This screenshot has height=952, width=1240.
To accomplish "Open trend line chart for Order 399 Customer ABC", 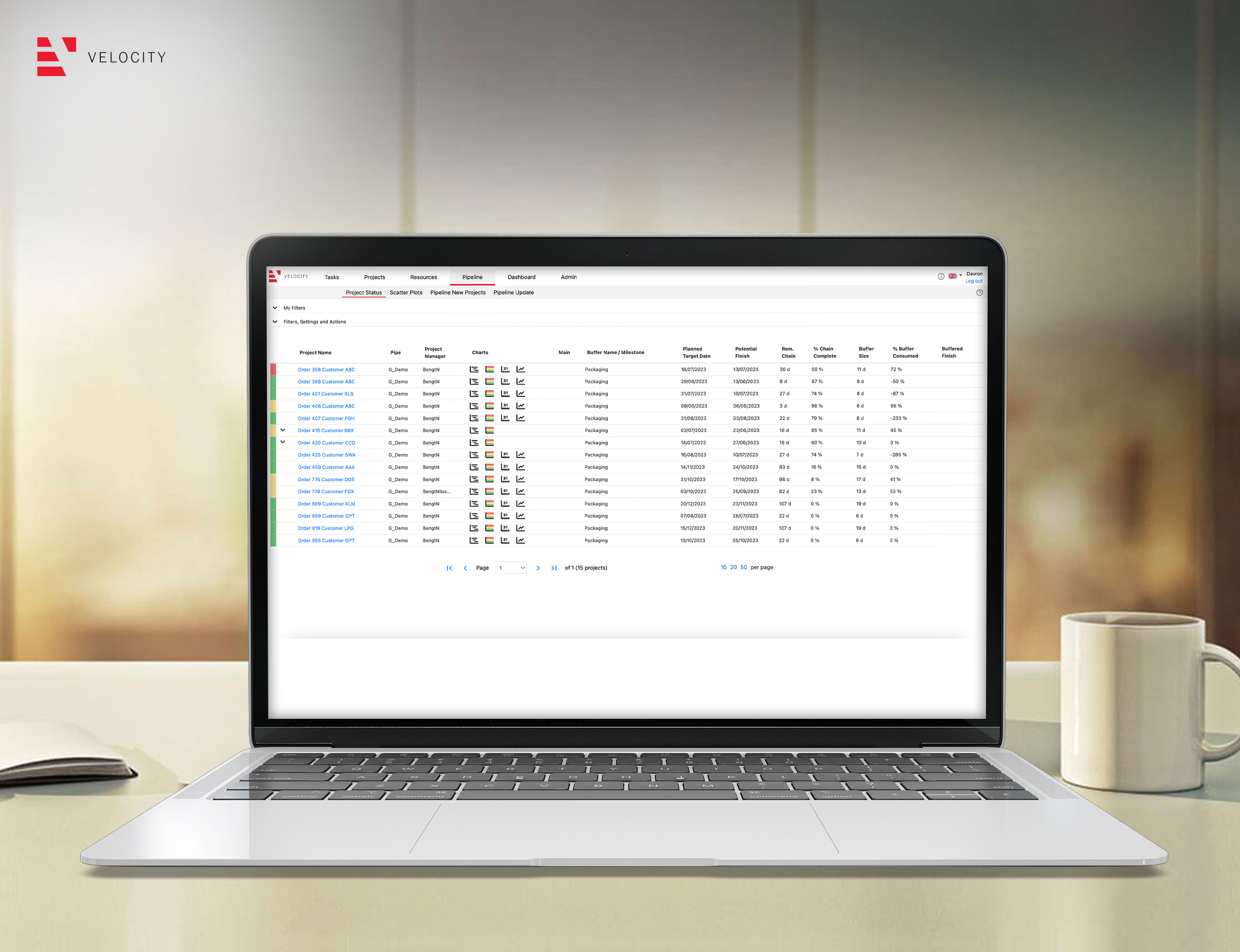I will point(520,381).
